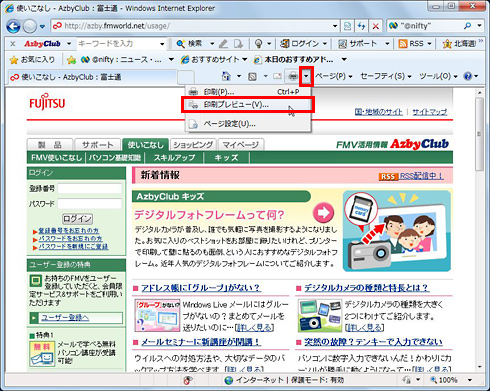Open the RSS toolbar button
This screenshot has width=490, height=391.
[x=411, y=44]
